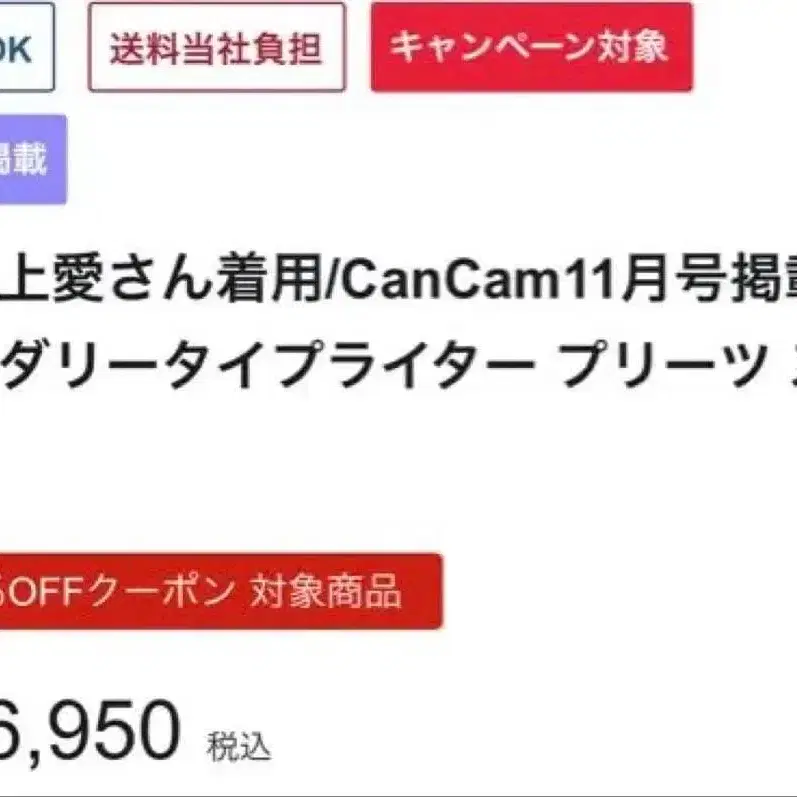Open the OFFクーポン 対象商品 coupon badge

coord(220,591)
